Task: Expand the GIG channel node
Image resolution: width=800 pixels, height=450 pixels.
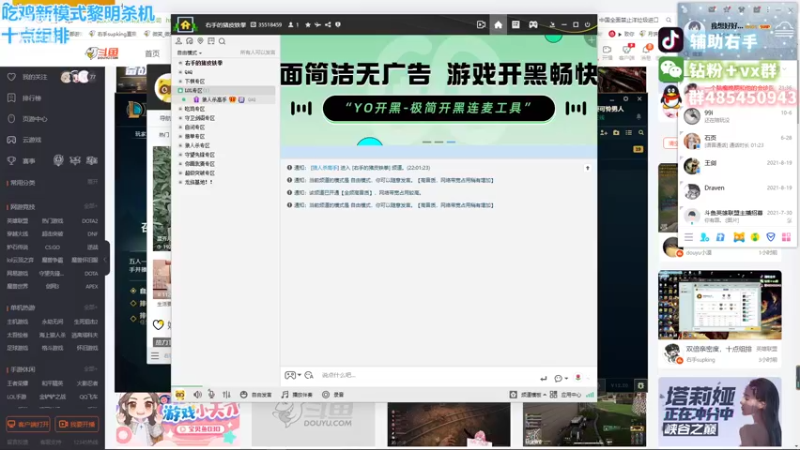Action: [x=180, y=72]
